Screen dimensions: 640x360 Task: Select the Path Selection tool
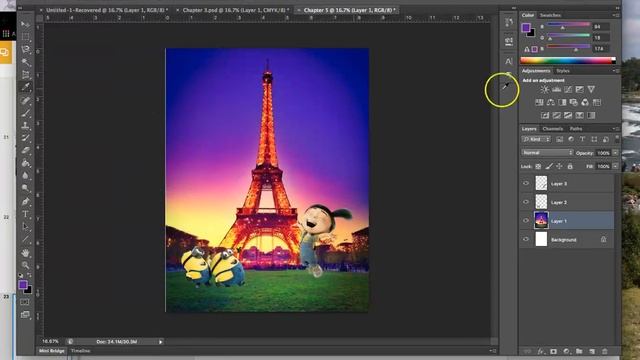[25, 227]
